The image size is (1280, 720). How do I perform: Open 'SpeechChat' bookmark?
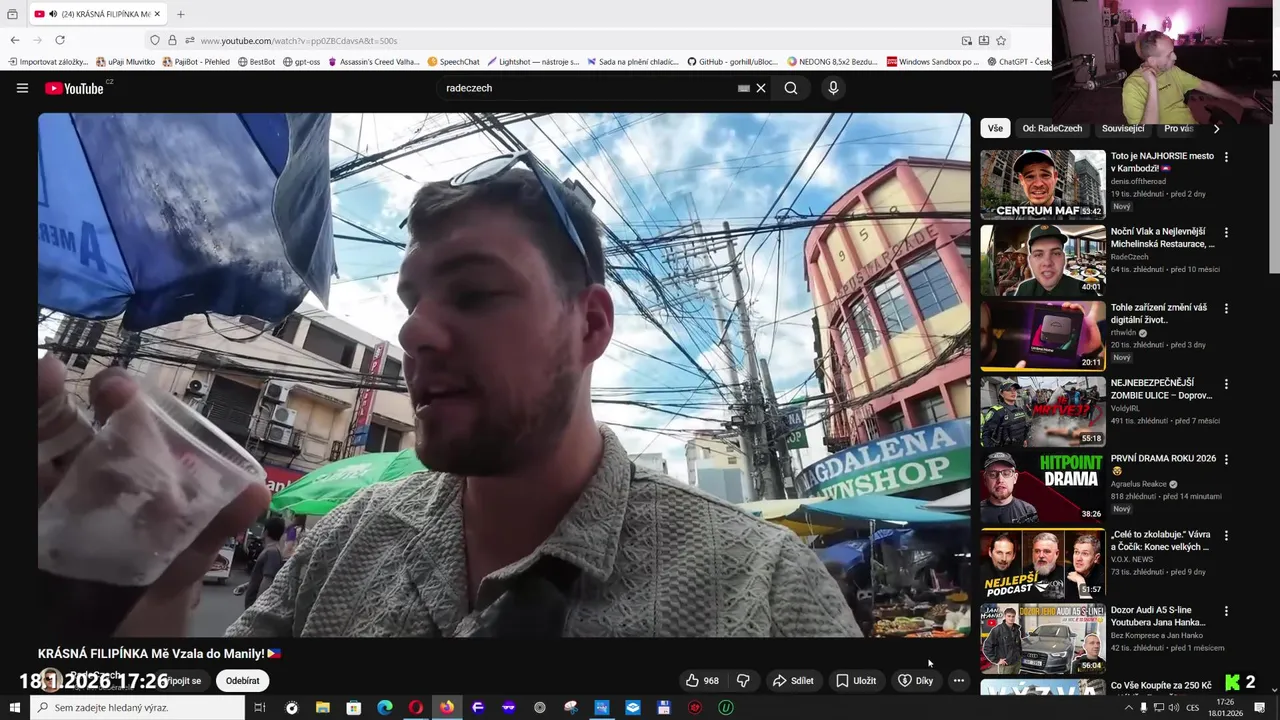click(453, 62)
